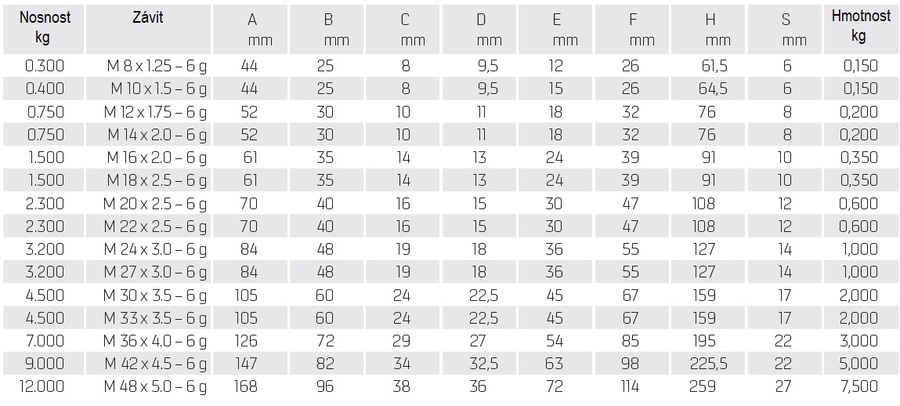Click thread M 36 x 4.0 – 6 g
The width and height of the screenshot is (900, 406).
(155, 341)
